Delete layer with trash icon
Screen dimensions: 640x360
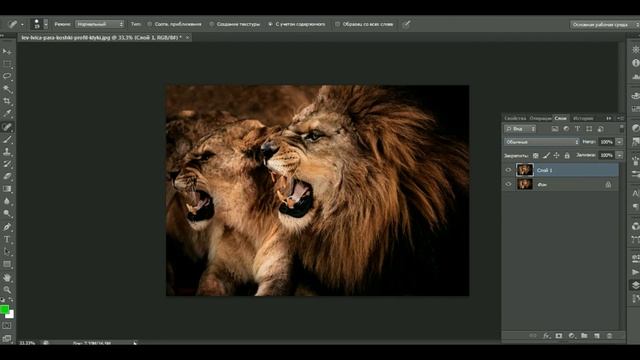click(609, 336)
